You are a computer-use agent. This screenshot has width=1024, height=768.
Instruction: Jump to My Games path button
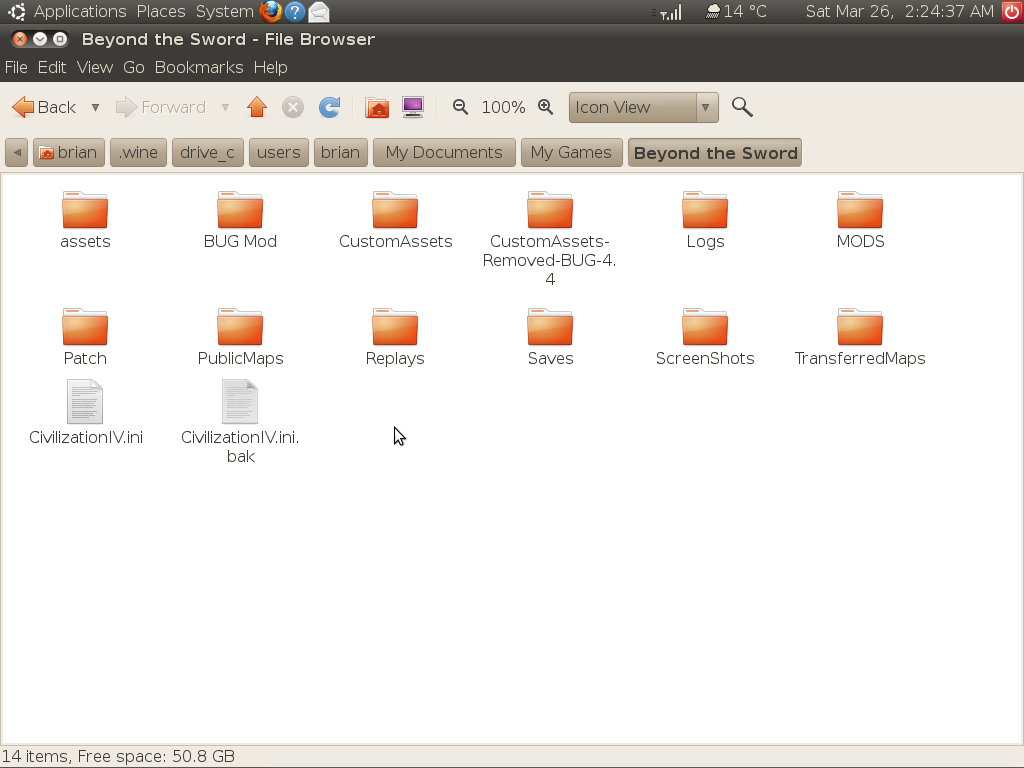point(571,153)
